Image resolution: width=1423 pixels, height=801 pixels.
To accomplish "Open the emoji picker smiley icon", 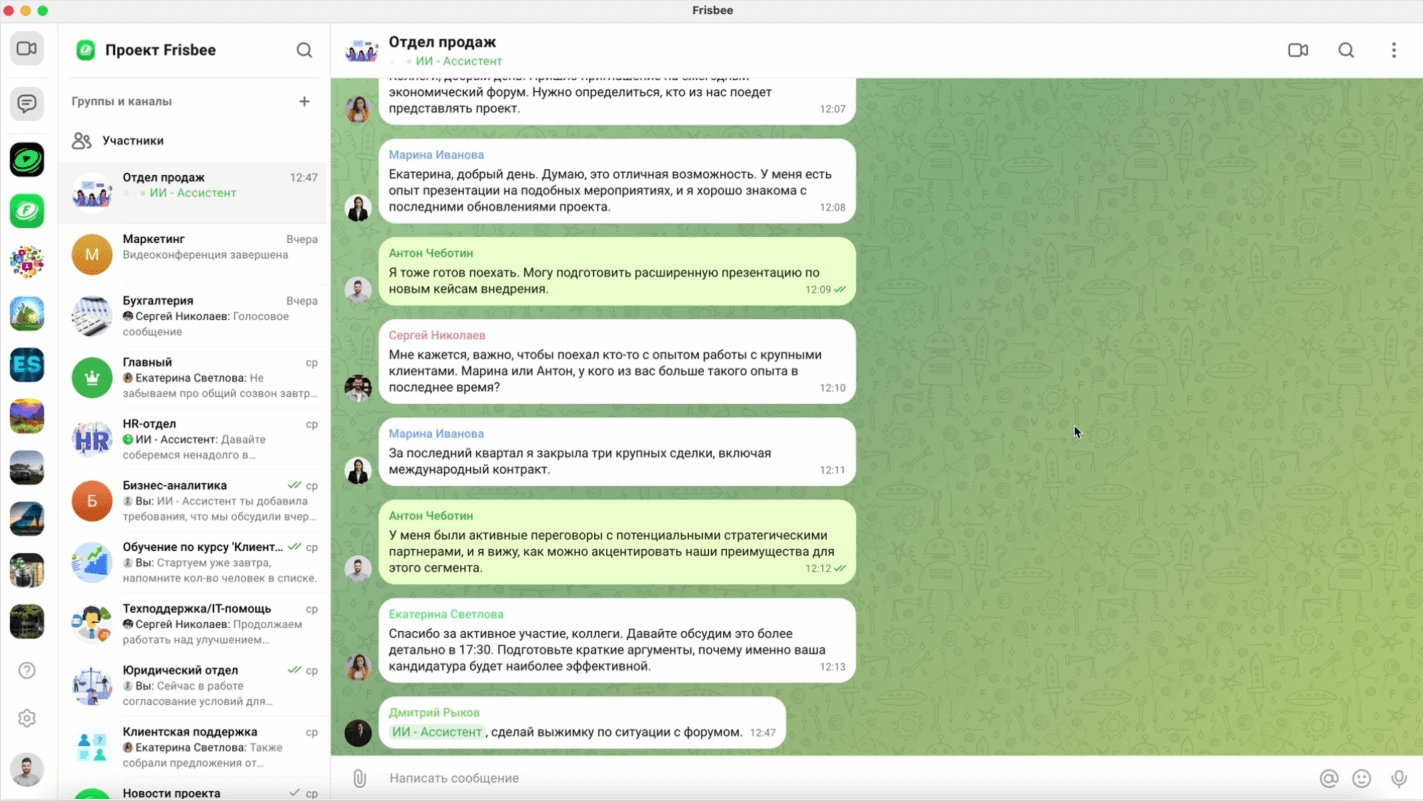I will (x=1361, y=778).
